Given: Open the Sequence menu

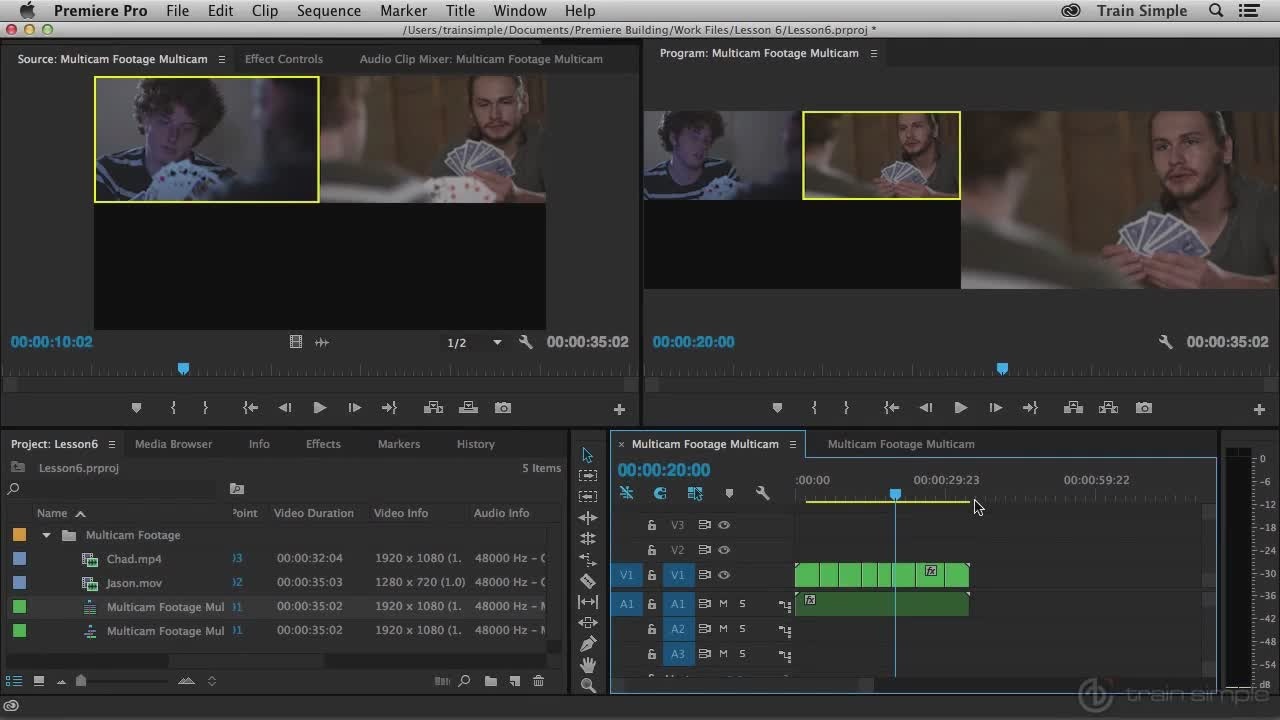Looking at the screenshot, I should pos(329,11).
